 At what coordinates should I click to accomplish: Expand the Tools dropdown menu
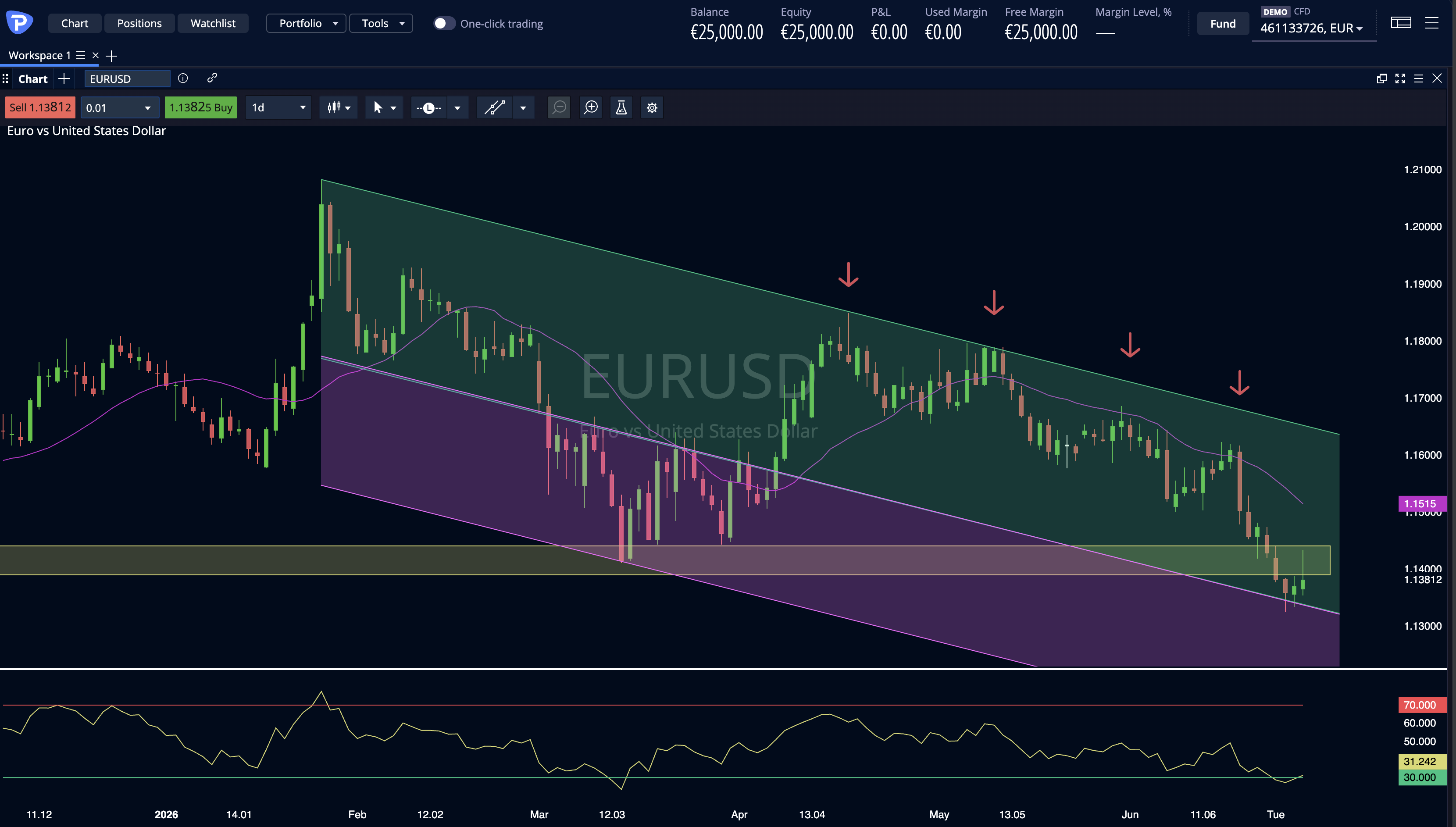click(x=381, y=23)
